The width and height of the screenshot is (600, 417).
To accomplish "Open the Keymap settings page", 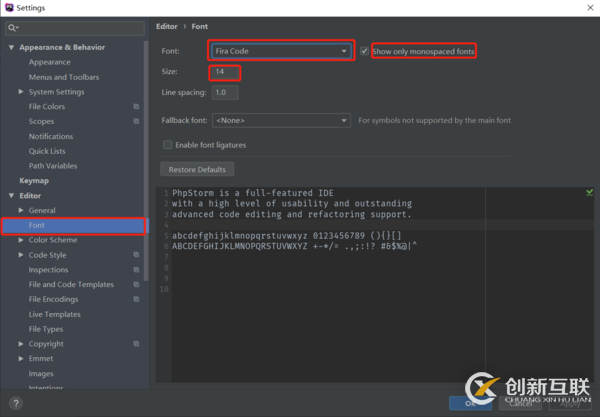I will (34, 181).
